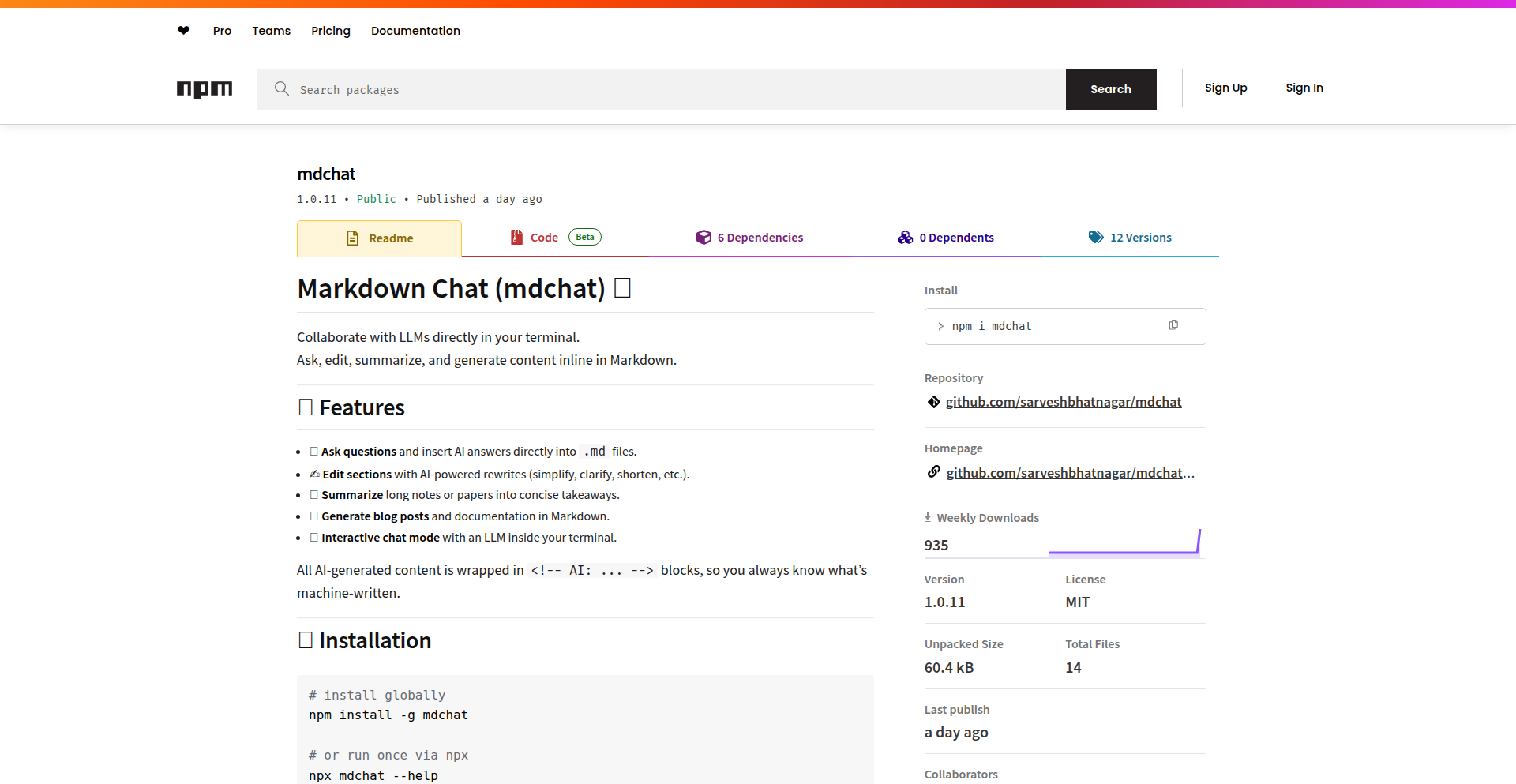Image resolution: width=1516 pixels, height=784 pixels.
Task: Click the Sign Up button
Action: pyautogui.click(x=1226, y=88)
